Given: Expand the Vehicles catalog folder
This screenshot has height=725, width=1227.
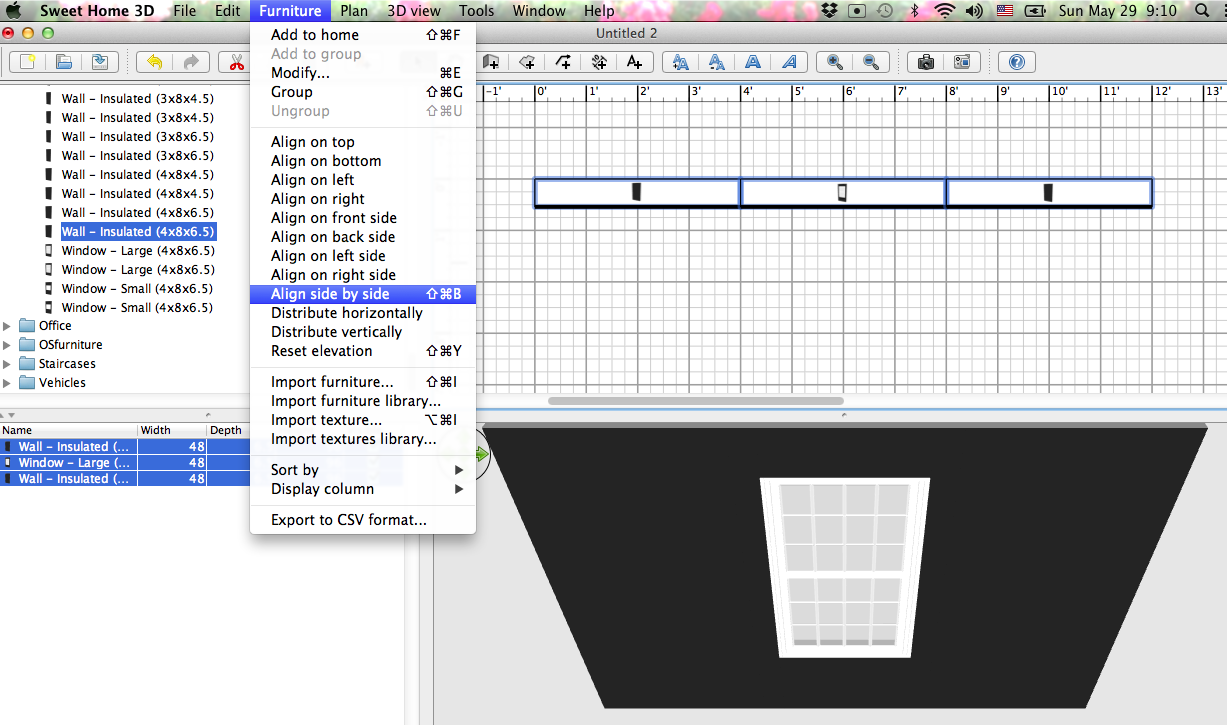Looking at the screenshot, I should [x=8, y=383].
